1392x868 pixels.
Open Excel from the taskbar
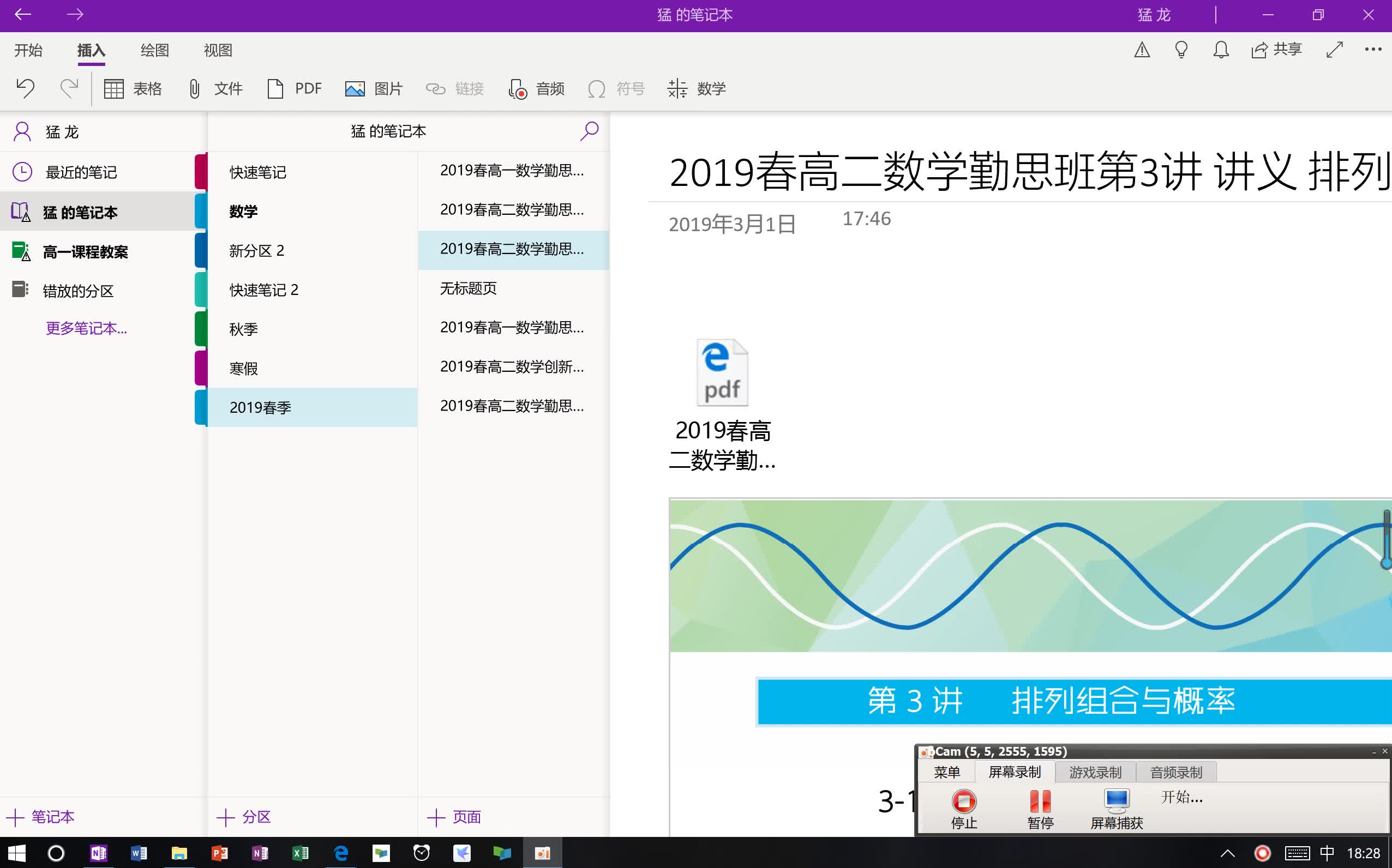pyautogui.click(x=301, y=854)
